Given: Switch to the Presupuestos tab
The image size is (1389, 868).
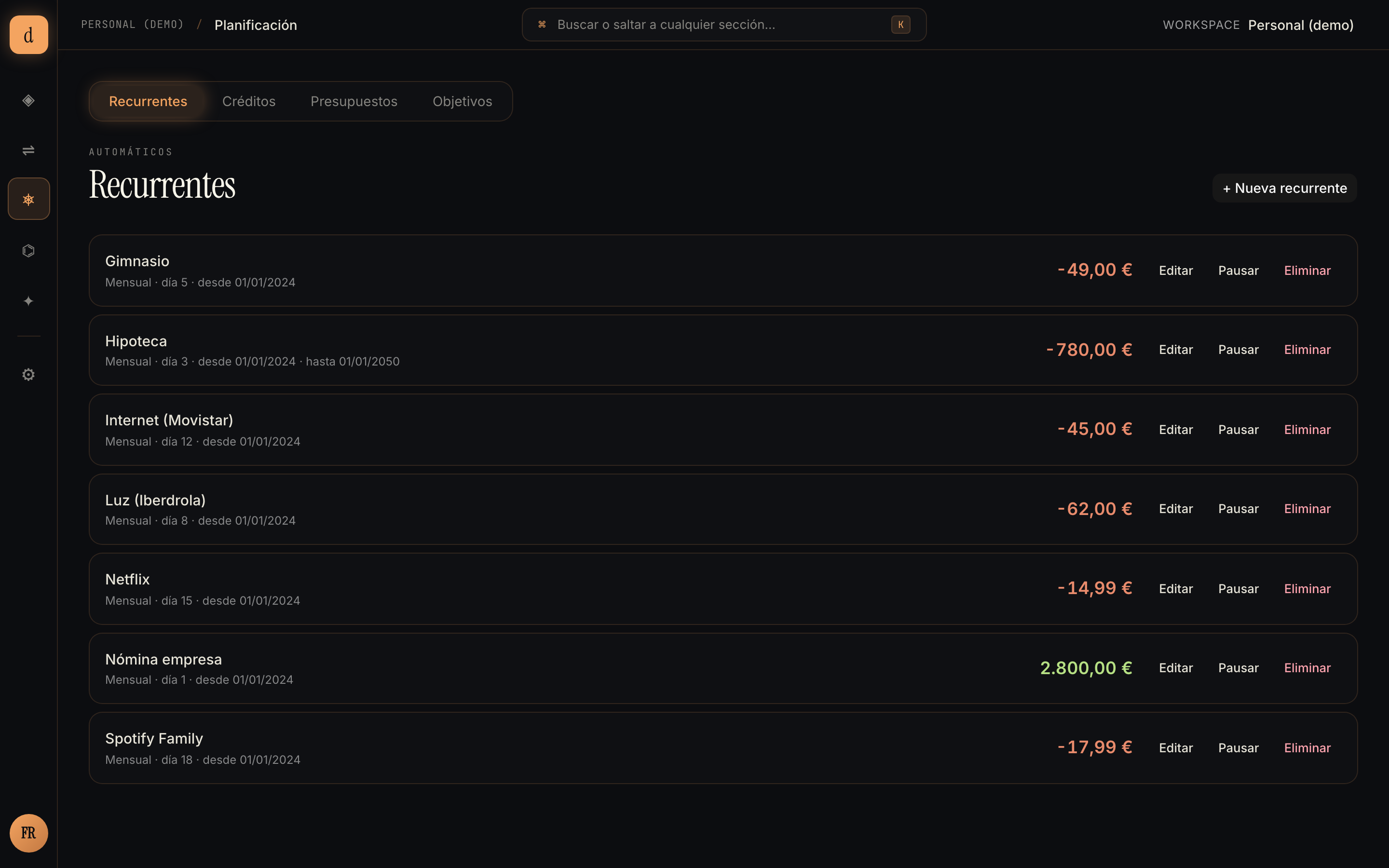Looking at the screenshot, I should [354, 102].
